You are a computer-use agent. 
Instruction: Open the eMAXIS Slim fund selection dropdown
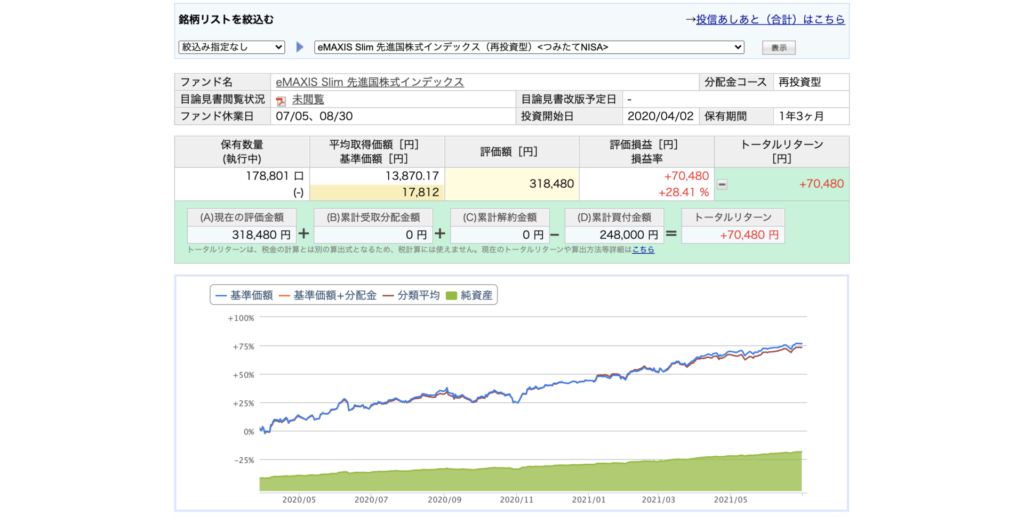[529, 47]
